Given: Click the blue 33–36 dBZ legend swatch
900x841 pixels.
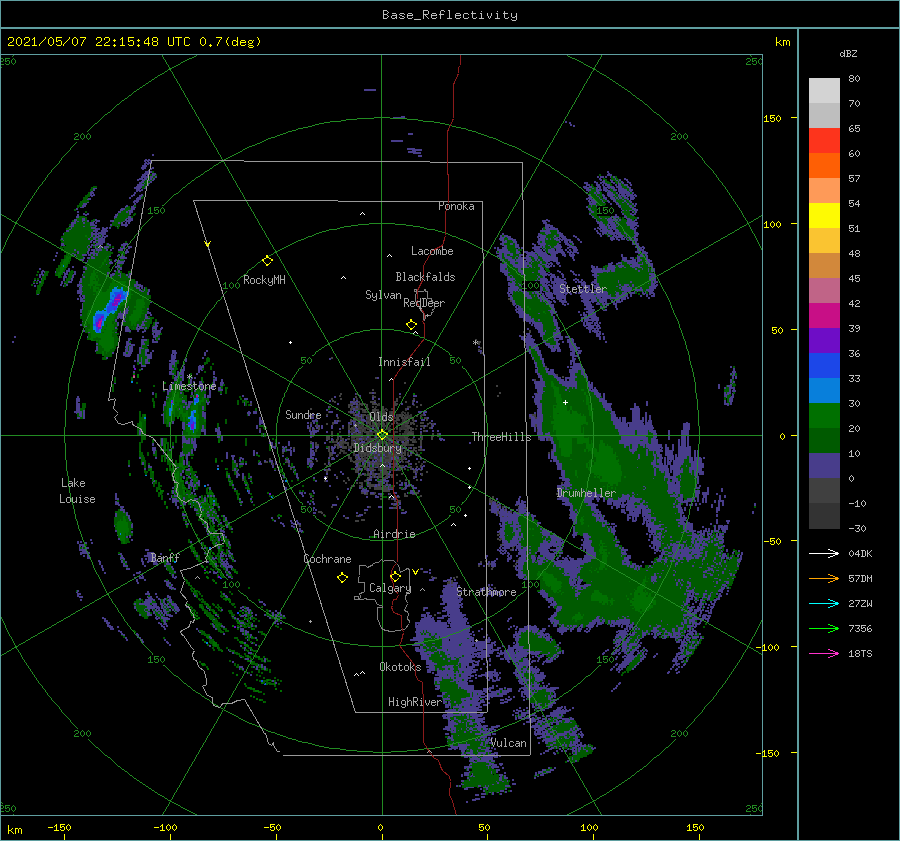Looking at the screenshot, I should 824,366.
